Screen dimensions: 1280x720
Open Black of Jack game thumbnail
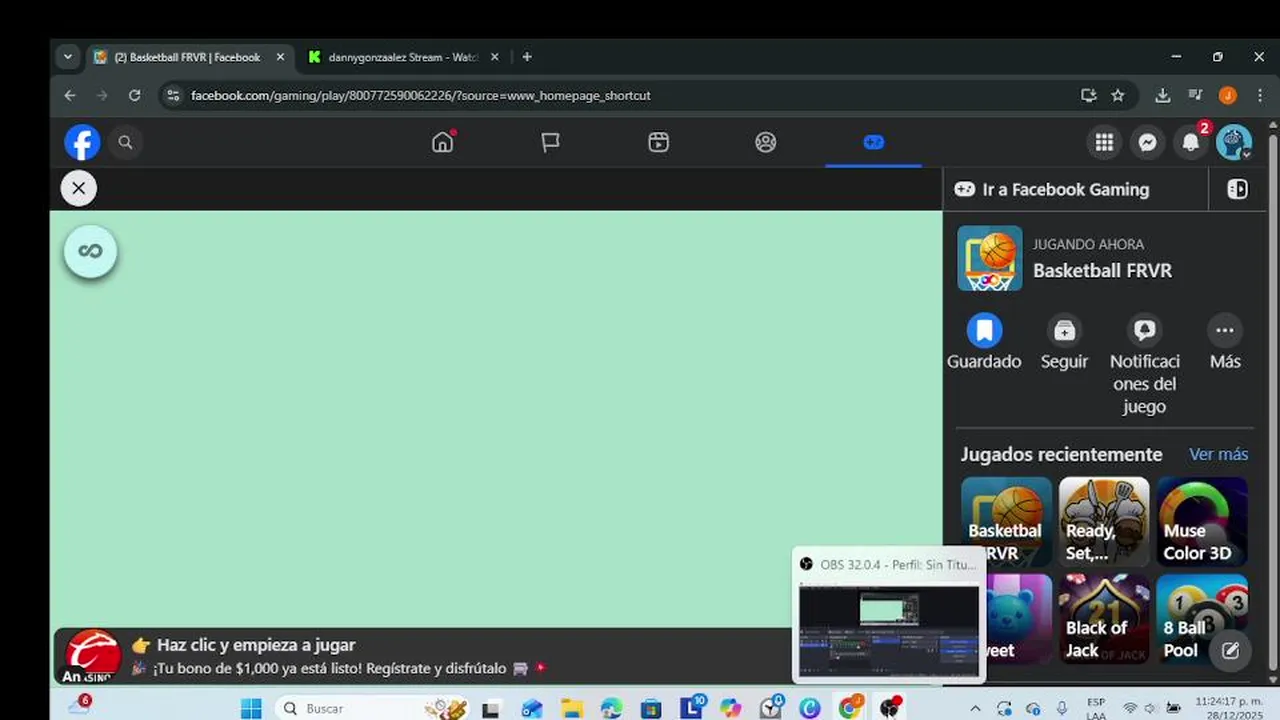pyautogui.click(x=1104, y=619)
